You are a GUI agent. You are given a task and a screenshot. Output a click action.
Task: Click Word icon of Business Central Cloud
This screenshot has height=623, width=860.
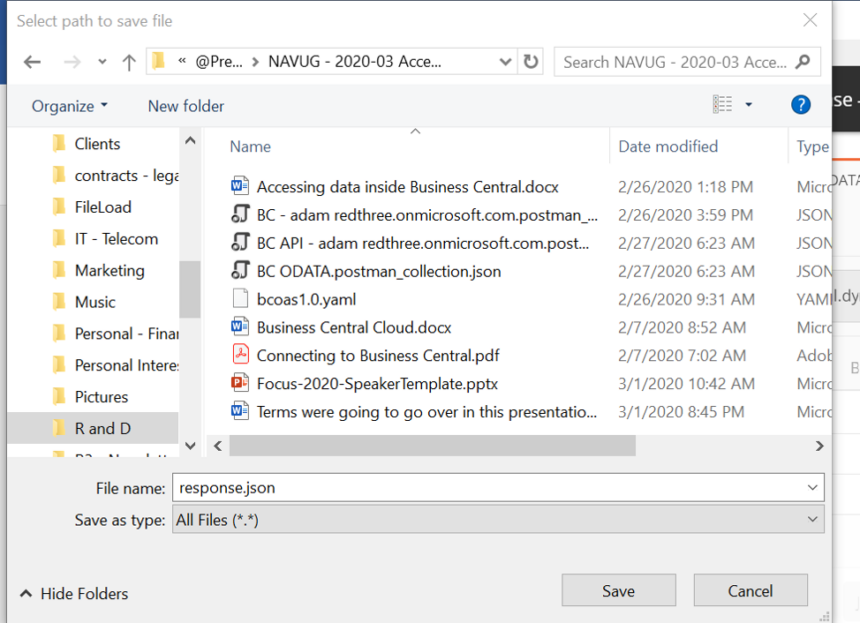point(240,327)
